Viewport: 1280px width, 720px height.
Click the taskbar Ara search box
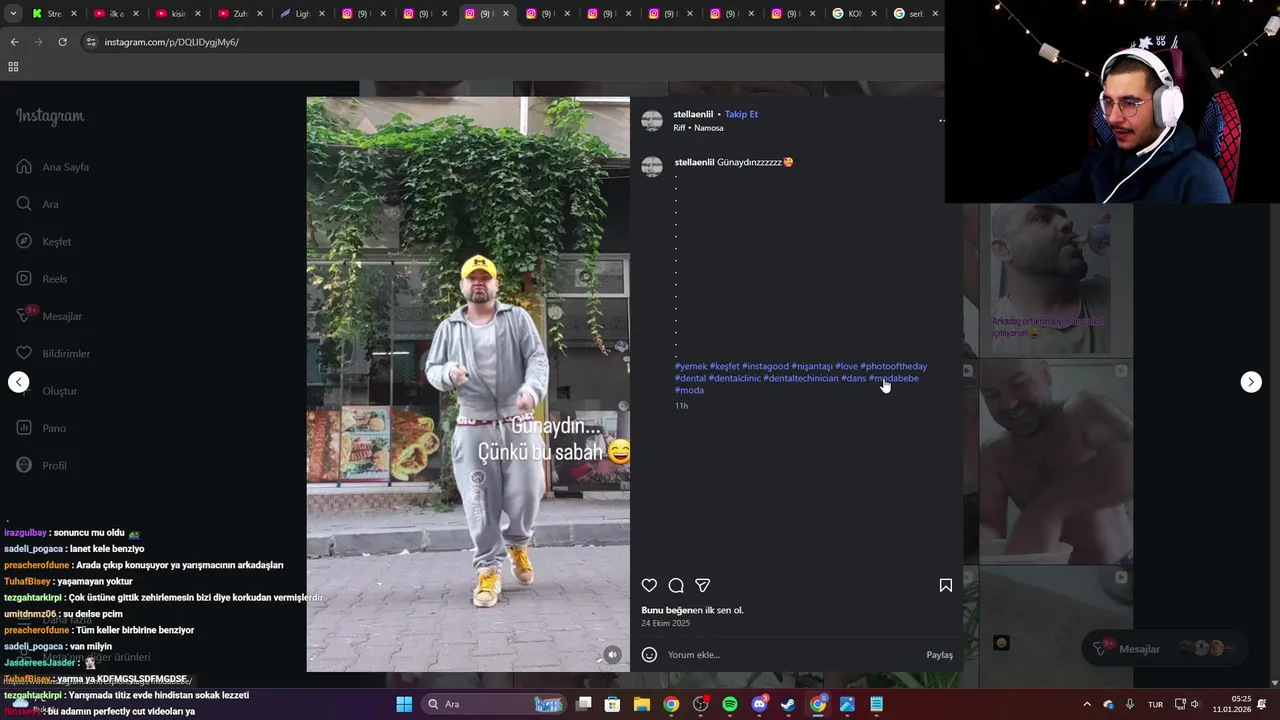(x=494, y=704)
